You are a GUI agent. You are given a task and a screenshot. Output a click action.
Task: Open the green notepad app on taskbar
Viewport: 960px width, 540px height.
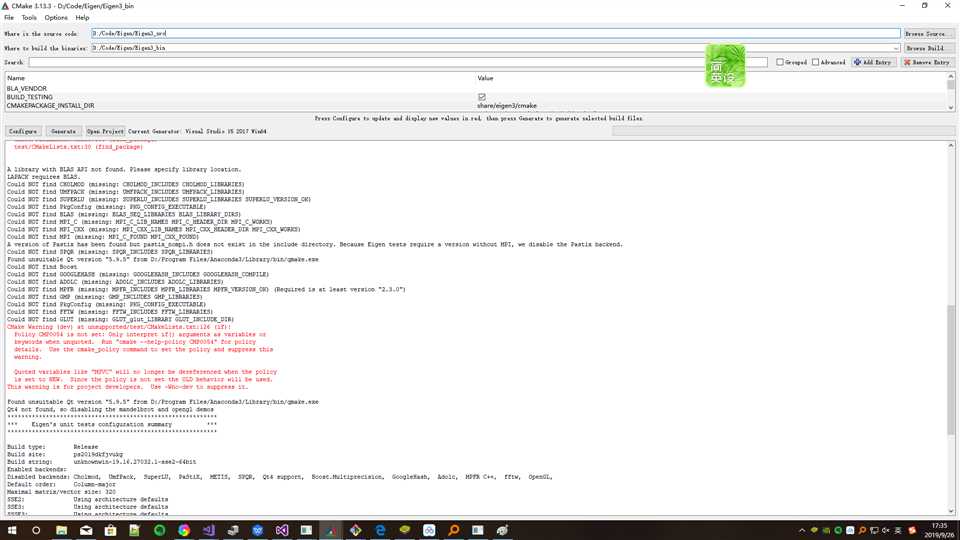[x=135, y=530]
